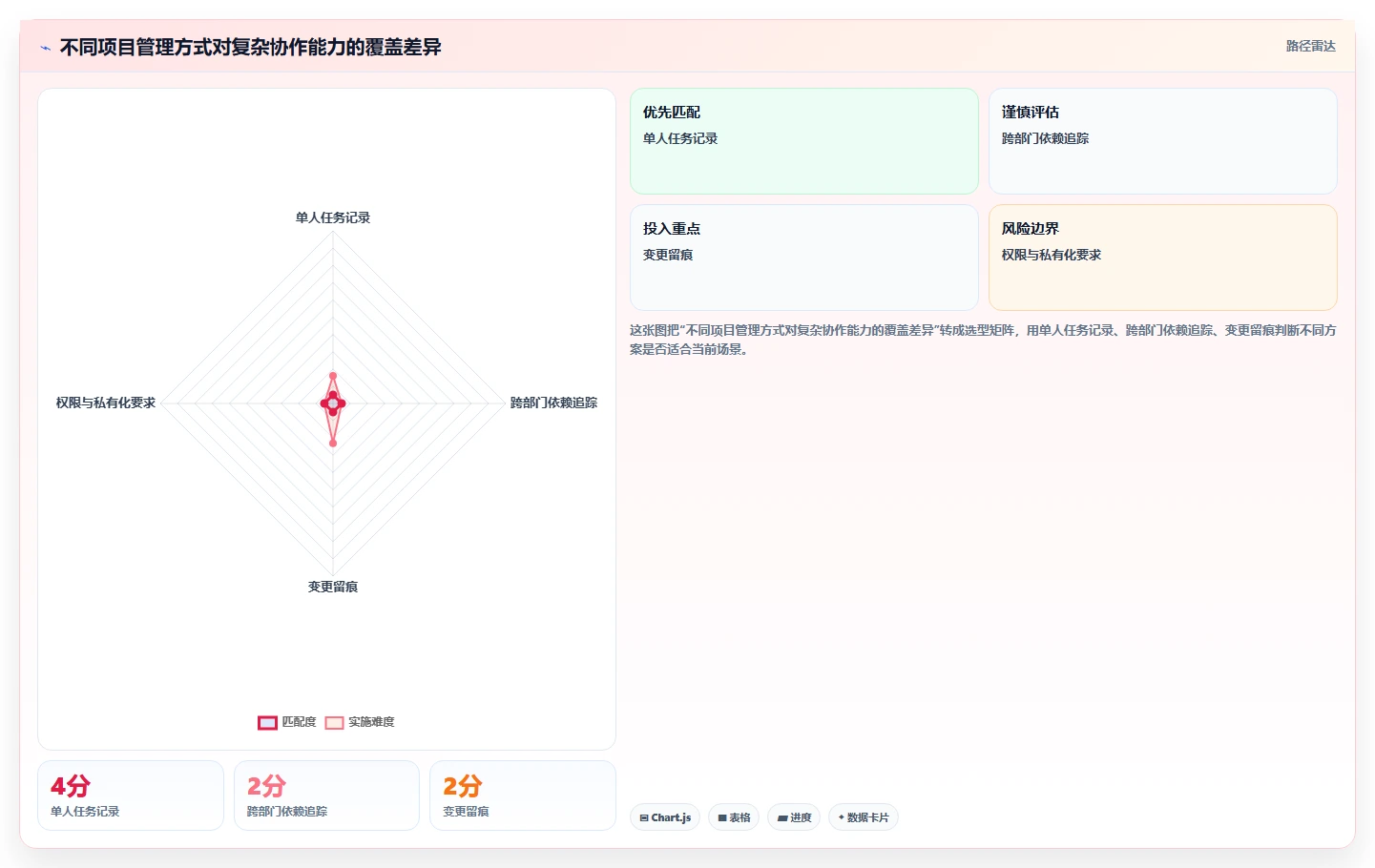The image size is (1375, 868).
Task: Click the icon in the 进度 chip
Action: pos(782,818)
